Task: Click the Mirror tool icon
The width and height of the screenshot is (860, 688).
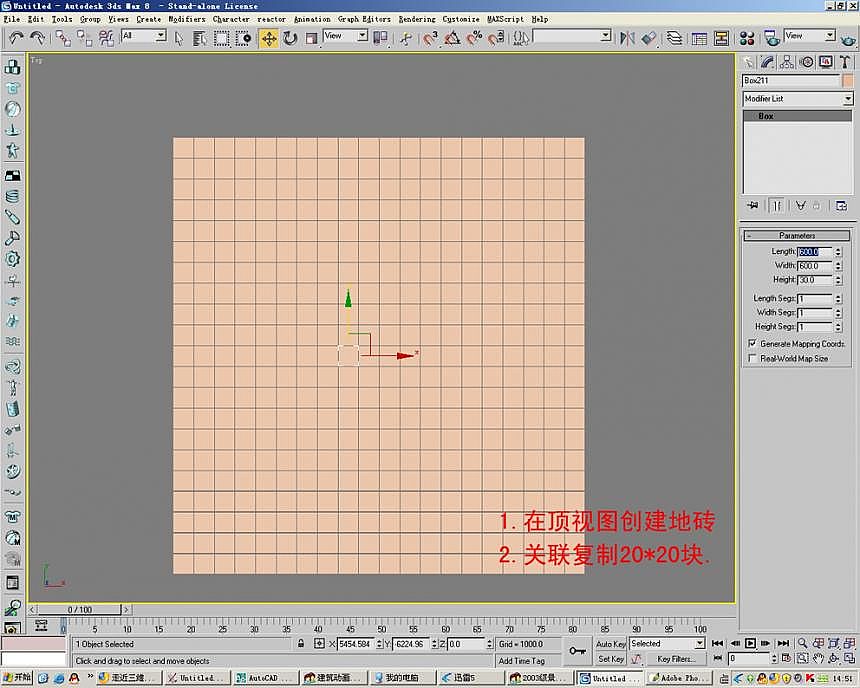Action: pos(627,38)
